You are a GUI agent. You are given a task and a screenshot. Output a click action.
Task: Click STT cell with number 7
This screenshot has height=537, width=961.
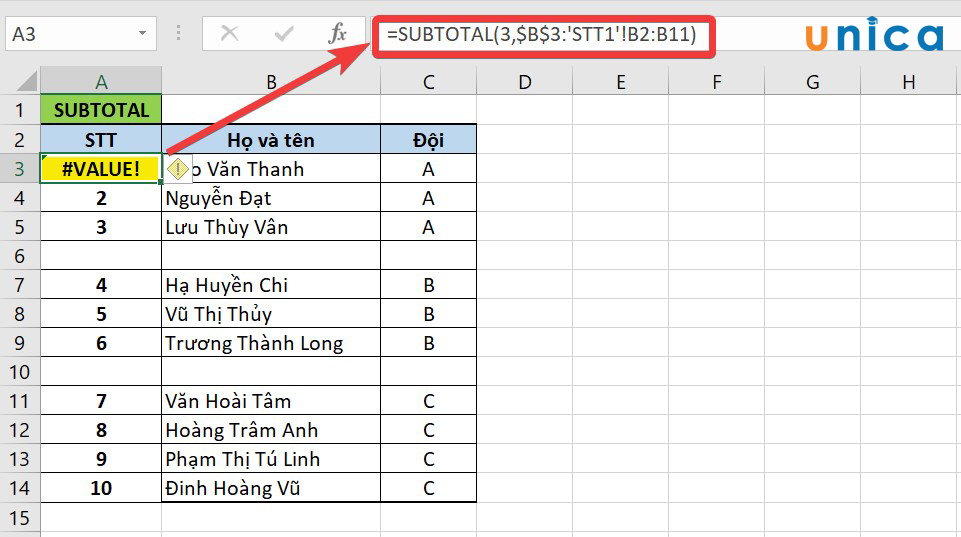point(101,401)
